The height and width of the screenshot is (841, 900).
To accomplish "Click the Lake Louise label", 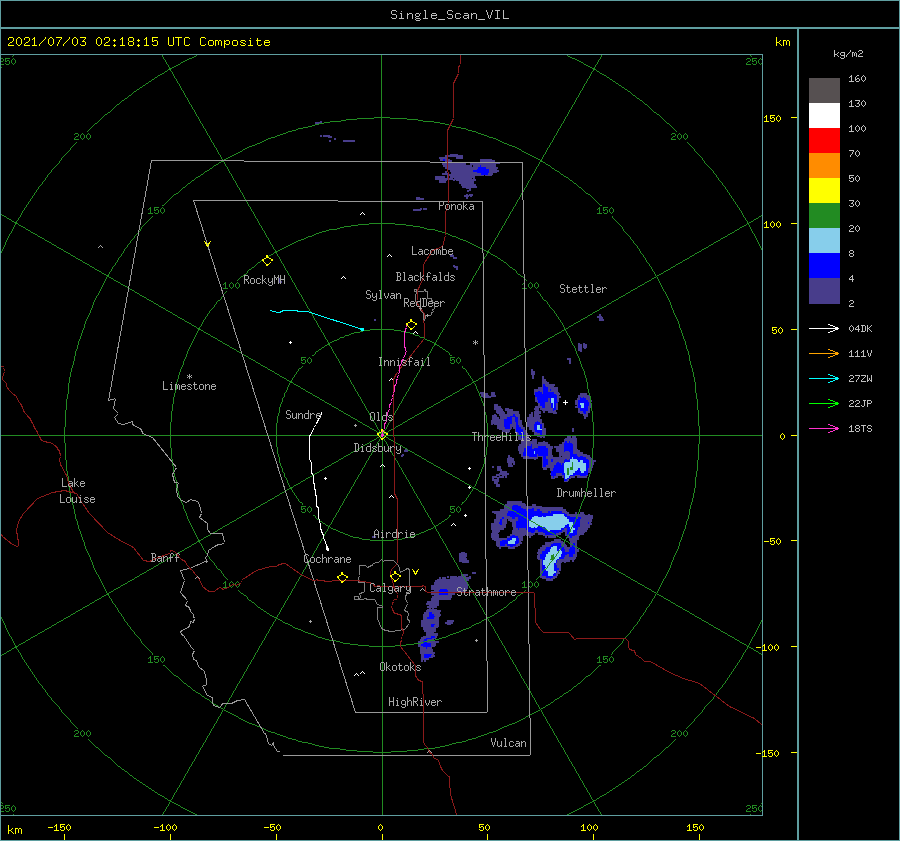I will tap(77, 491).
